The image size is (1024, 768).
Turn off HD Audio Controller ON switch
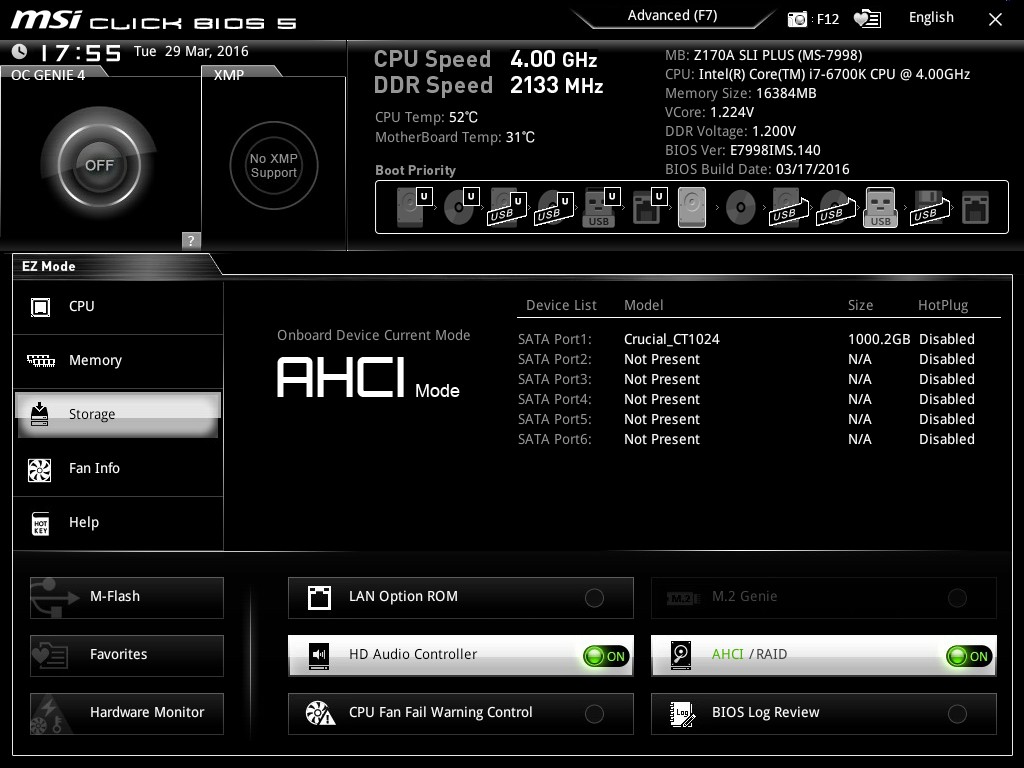(606, 656)
